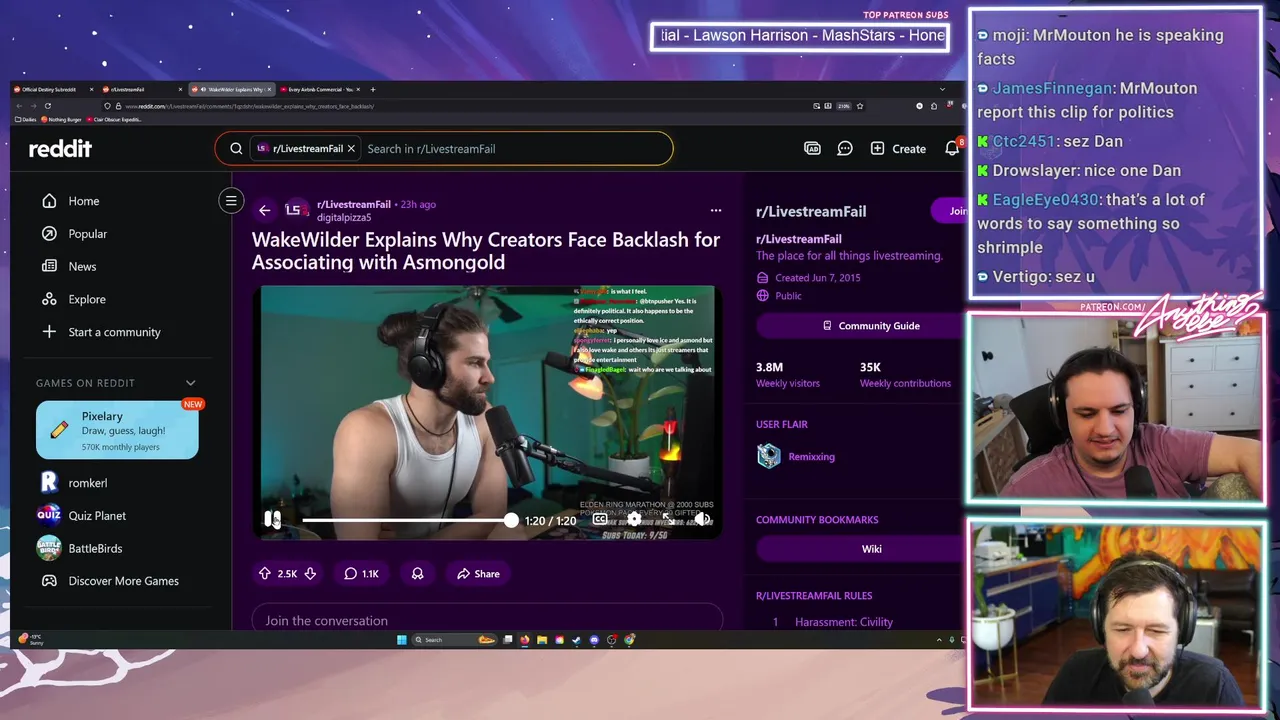Click the Join the conversation comment box
The width and height of the screenshot is (1280, 720).
coord(487,620)
